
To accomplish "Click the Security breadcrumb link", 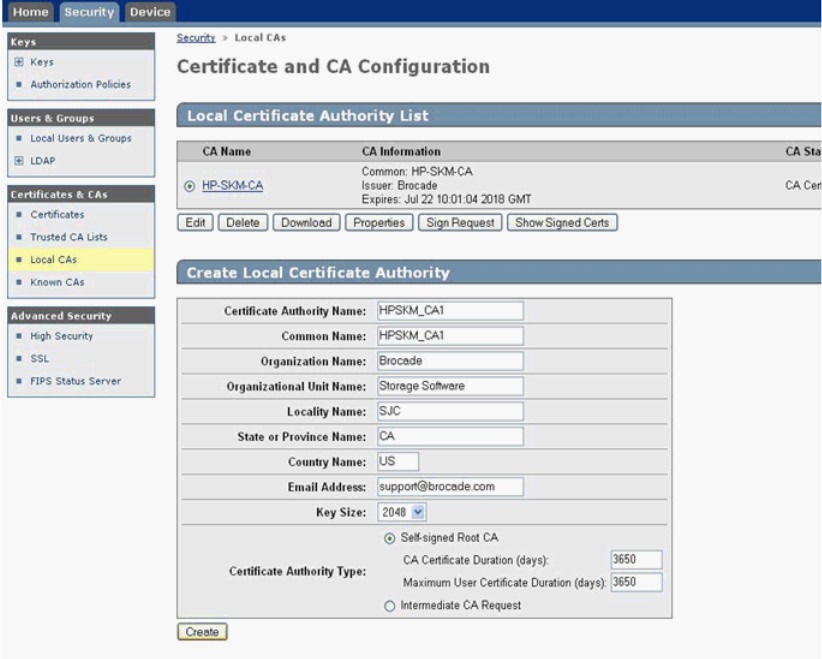I will [196, 37].
